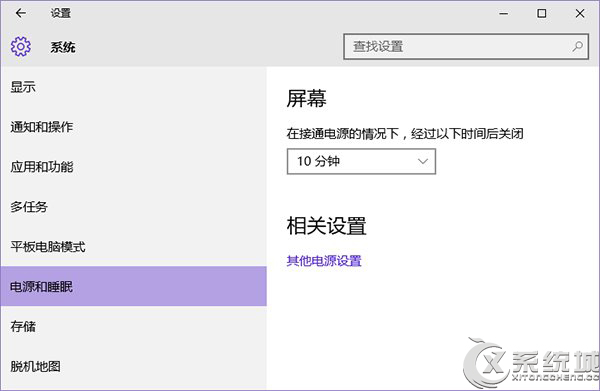Screen dimensions: 600x391
Task: Click the 系统 page title
Action: coord(63,47)
